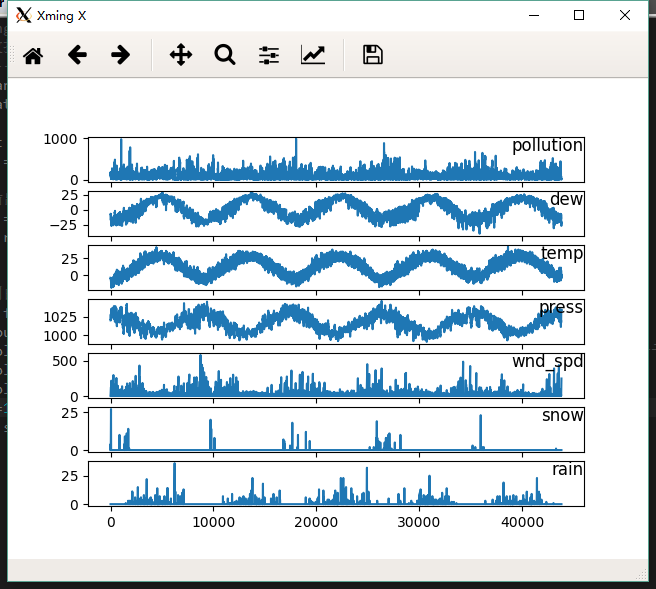Screen dimensions: 656x589
Task: Activate the Zoom to rectangle magnifier
Action: point(225,55)
